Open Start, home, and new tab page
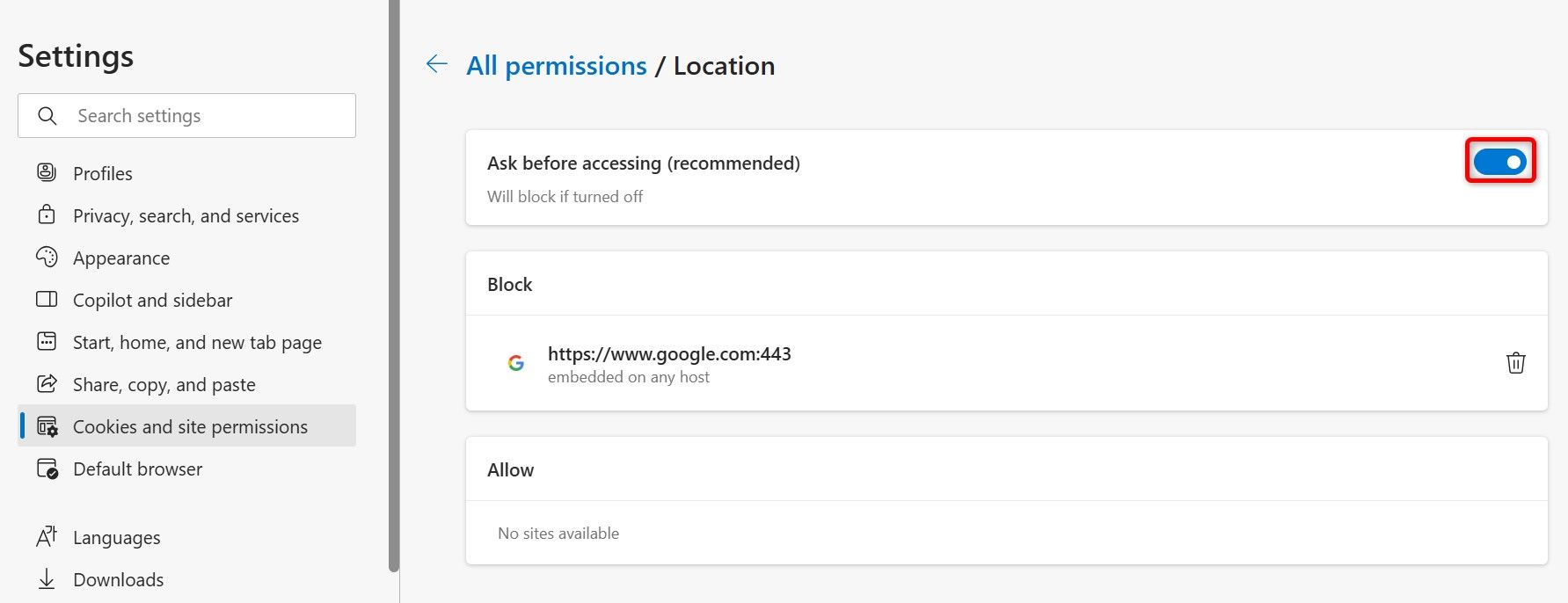Screen dimensions: 1568x603 [197, 342]
